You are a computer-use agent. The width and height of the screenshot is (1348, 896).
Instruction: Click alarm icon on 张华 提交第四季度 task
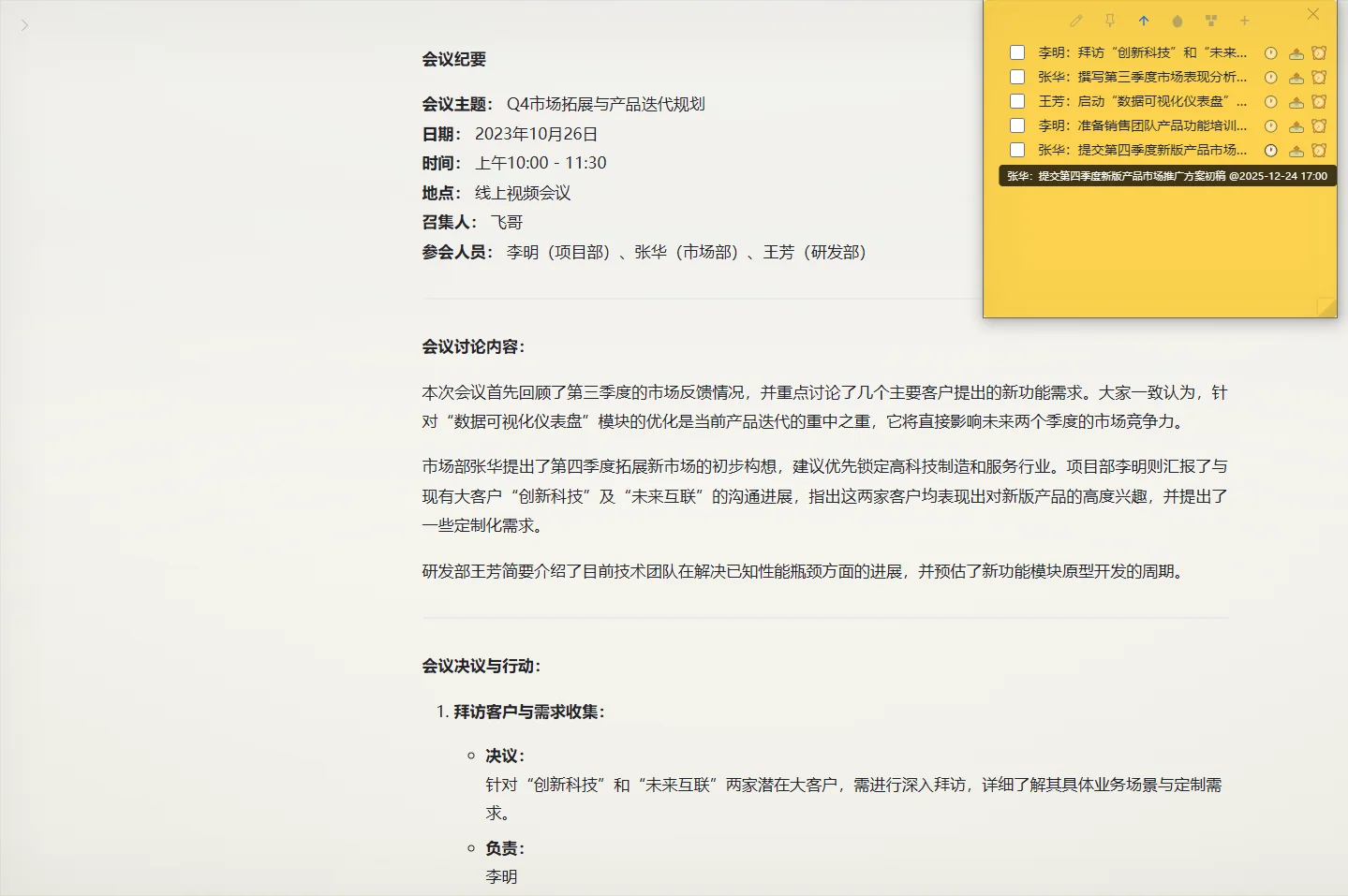1319,151
